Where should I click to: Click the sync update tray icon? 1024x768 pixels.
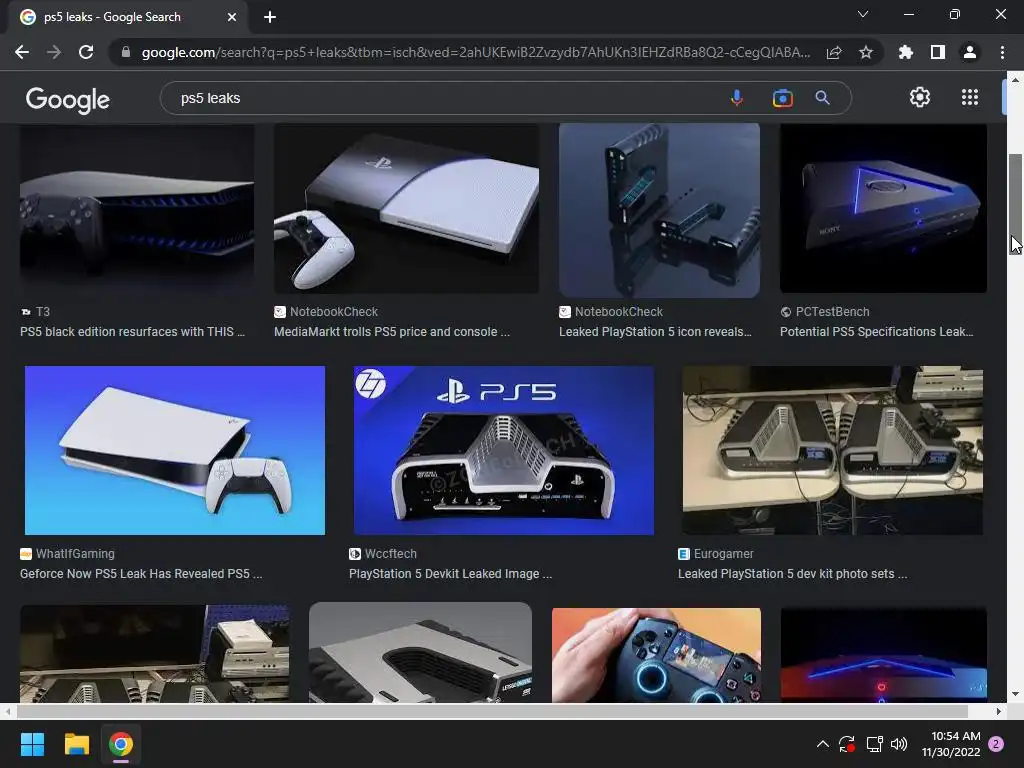847,744
